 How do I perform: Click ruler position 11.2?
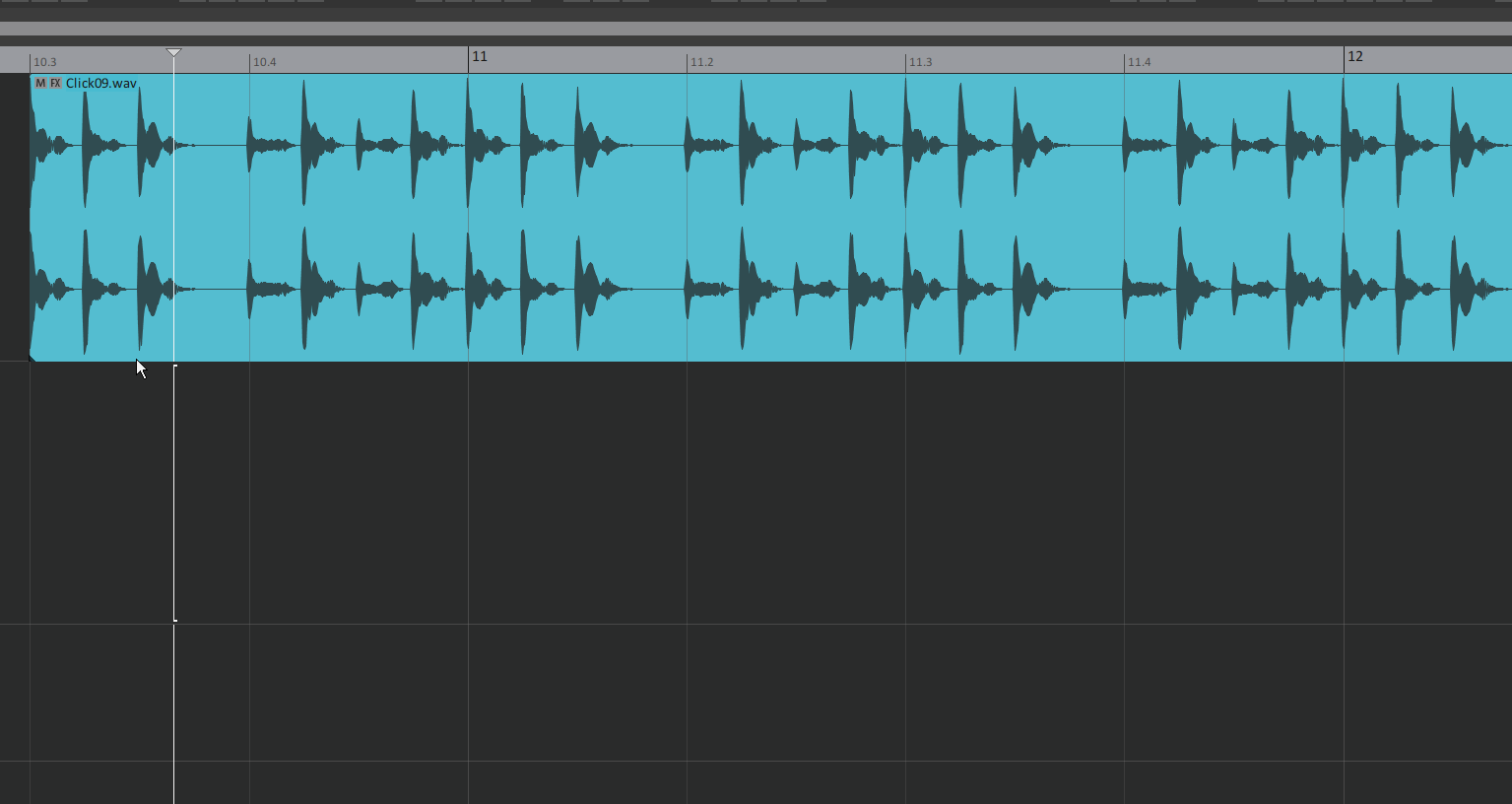point(701,62)
